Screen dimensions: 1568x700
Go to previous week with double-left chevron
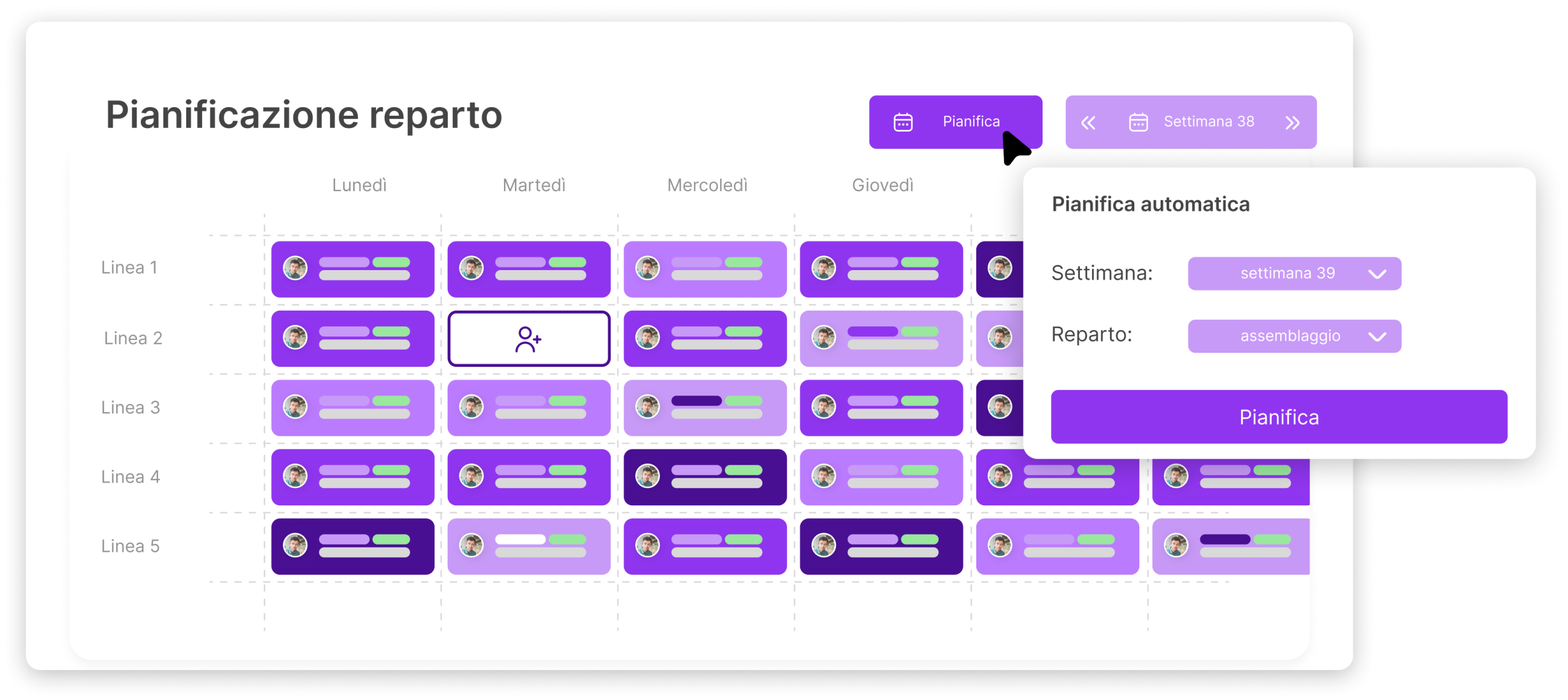click(1088, 123)
